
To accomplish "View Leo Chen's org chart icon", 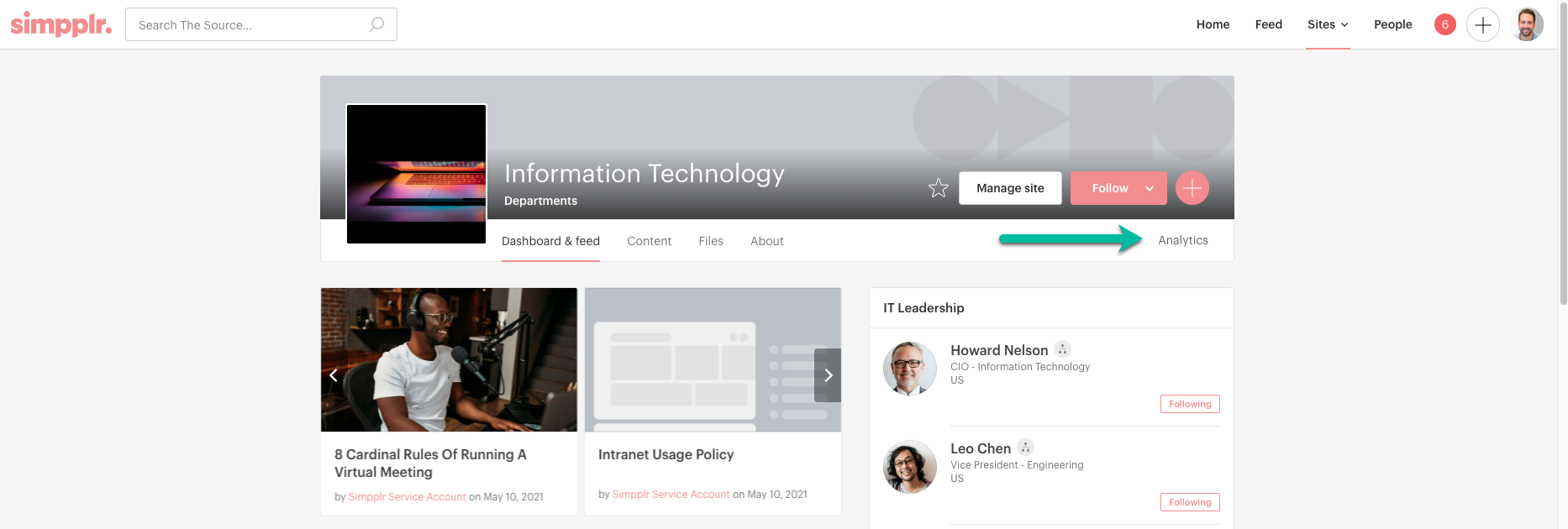I will tap(1025, 447).
